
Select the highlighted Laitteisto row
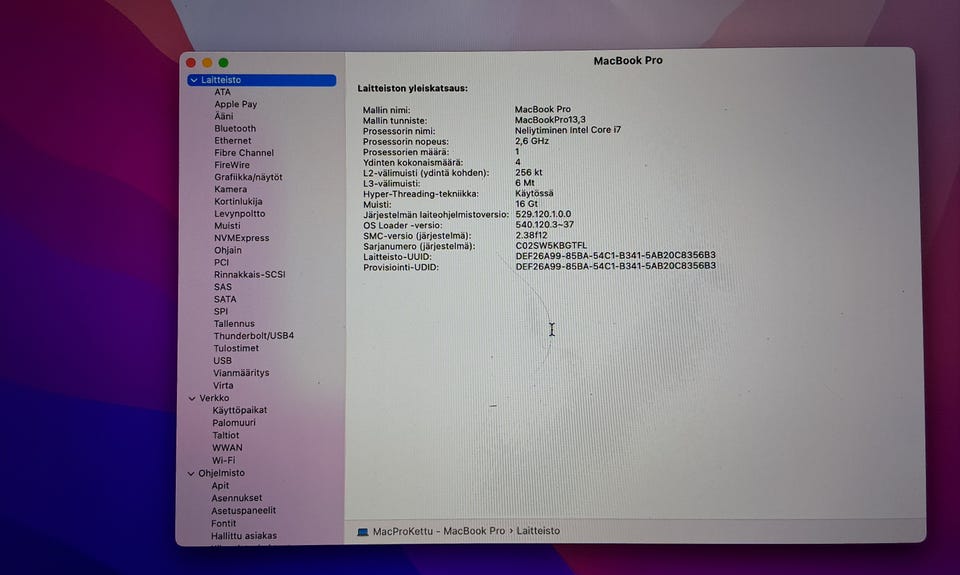click(x=261, y=80)
